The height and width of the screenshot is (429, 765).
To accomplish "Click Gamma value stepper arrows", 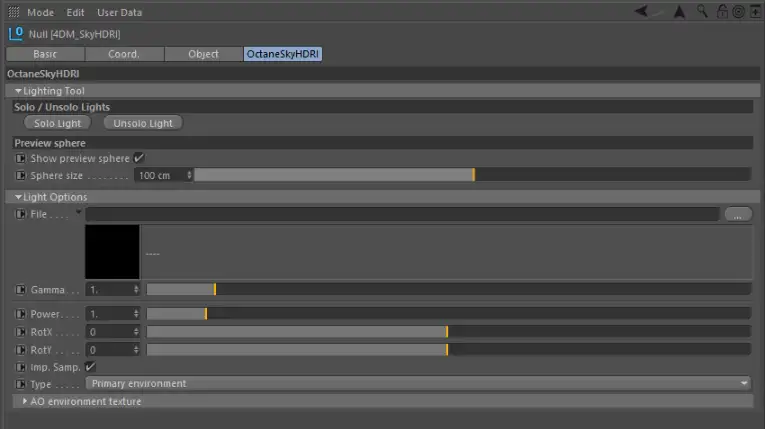I will [x=136, y=289].
